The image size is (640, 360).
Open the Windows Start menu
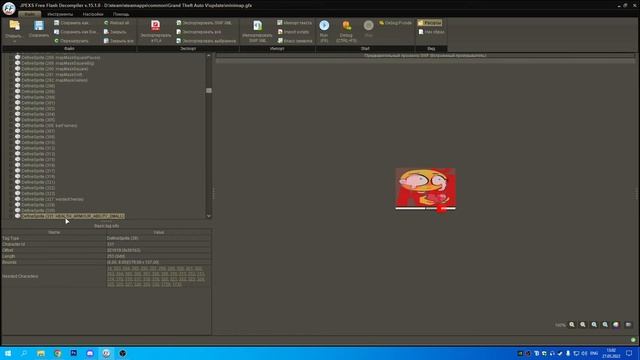pyautogui.click(x=7, y=353)
